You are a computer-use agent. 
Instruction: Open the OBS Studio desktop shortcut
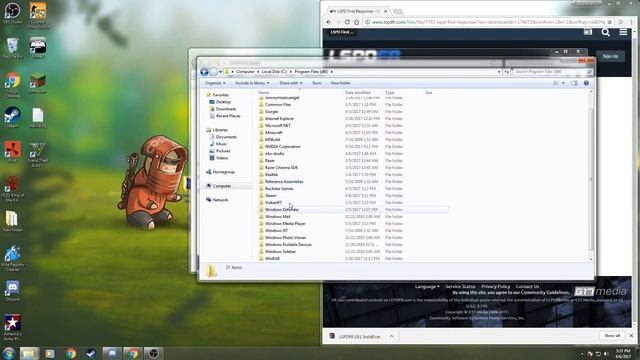click(x=12, y=13)
